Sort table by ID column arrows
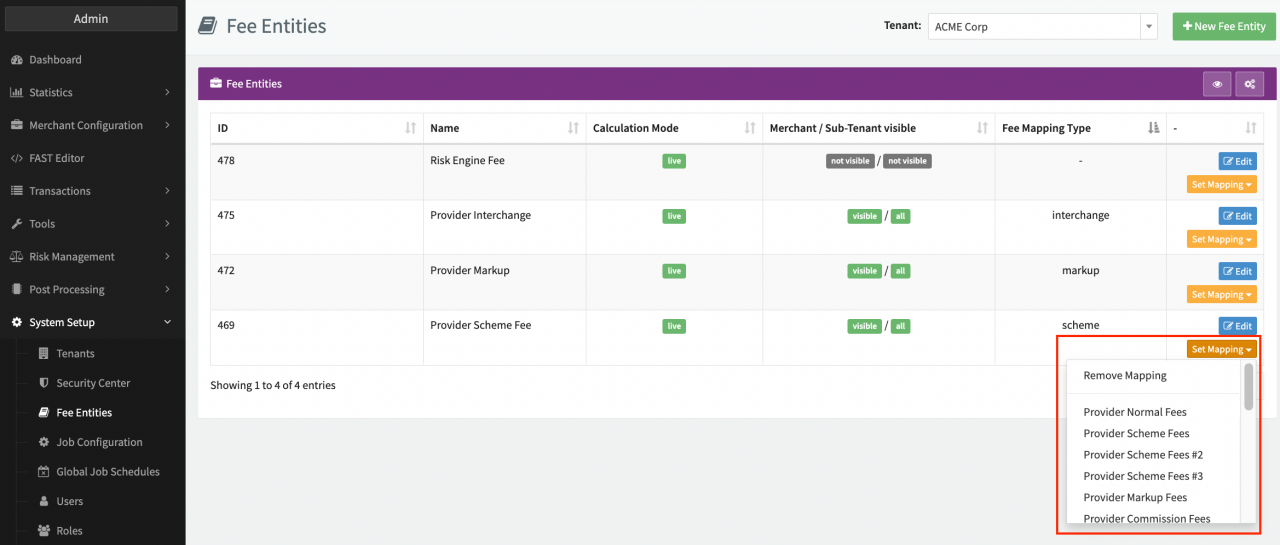 [410, 128]
